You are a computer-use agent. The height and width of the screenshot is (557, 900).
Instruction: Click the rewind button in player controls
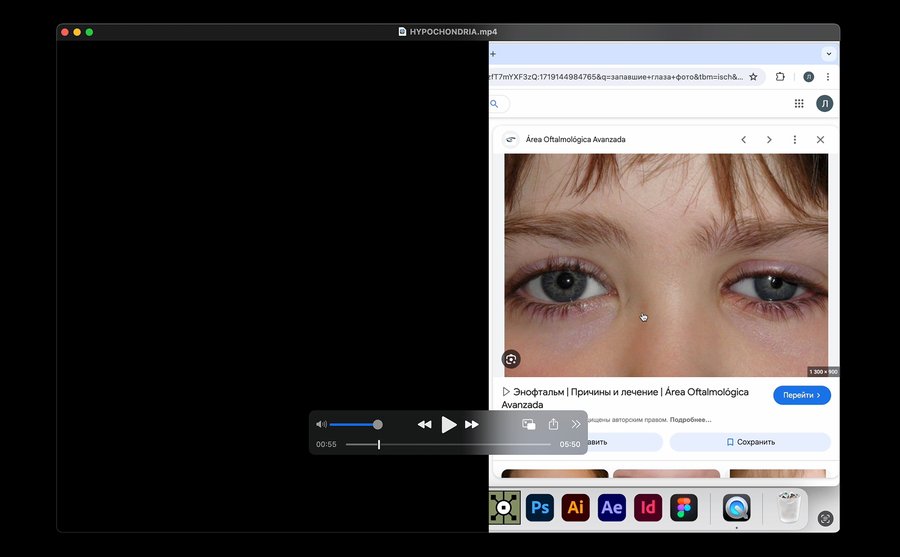pos(424,425)
